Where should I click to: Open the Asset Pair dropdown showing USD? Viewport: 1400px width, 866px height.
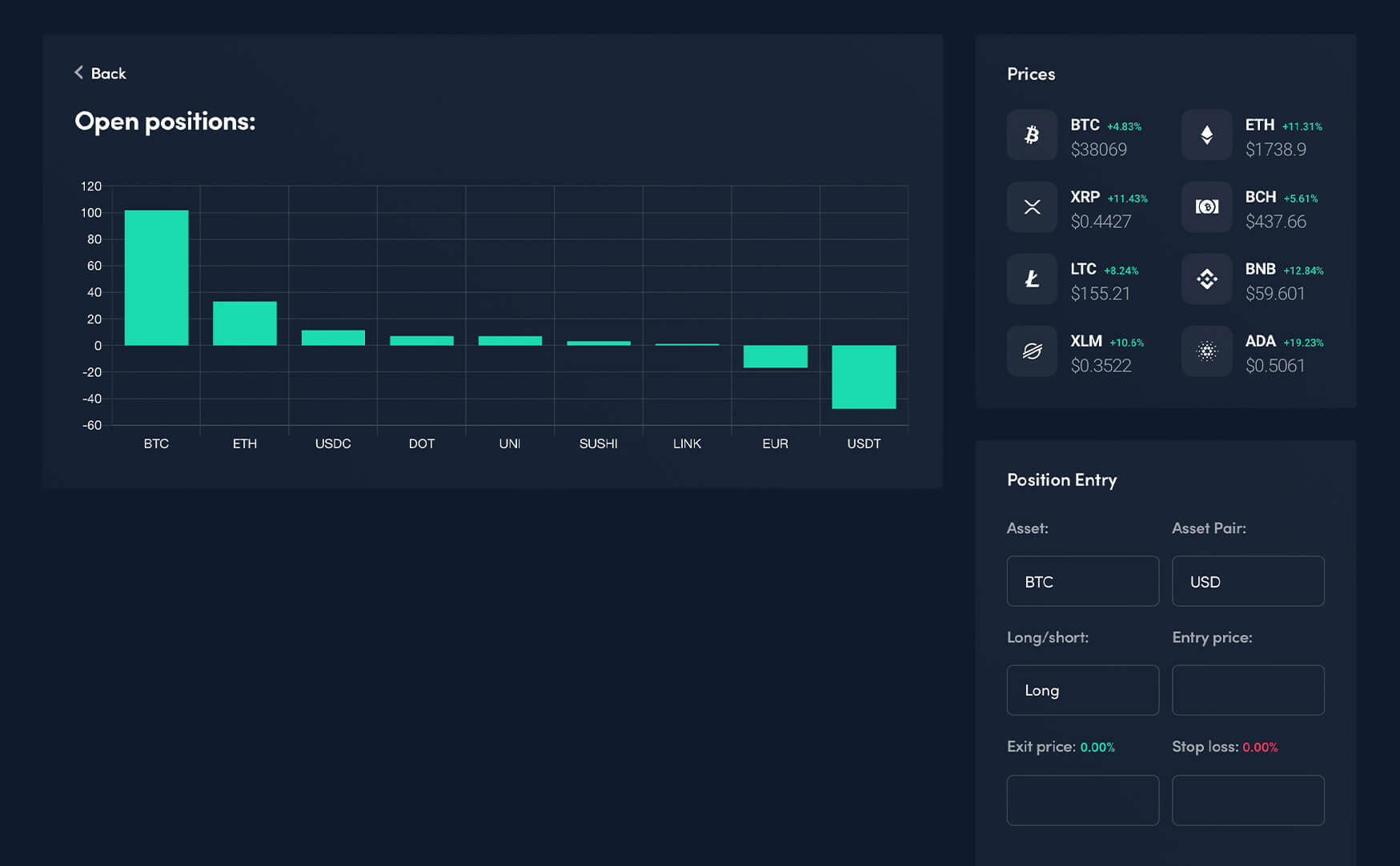point(1247,581)
